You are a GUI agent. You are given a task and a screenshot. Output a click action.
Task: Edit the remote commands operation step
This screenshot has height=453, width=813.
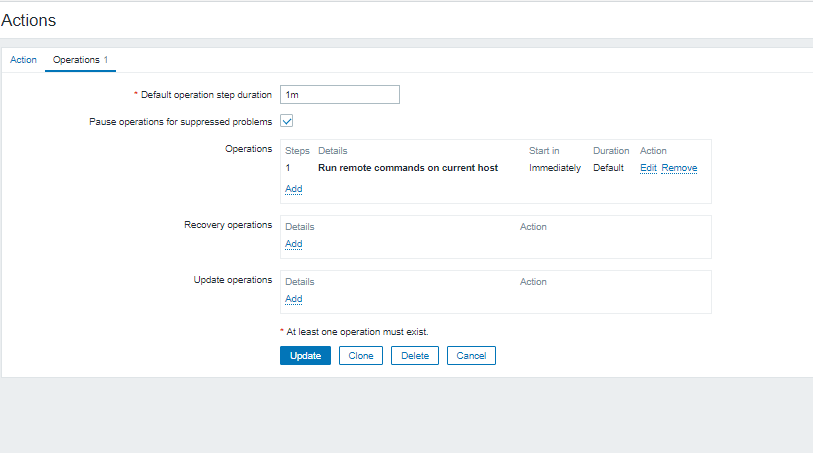[x=648, y=168]
